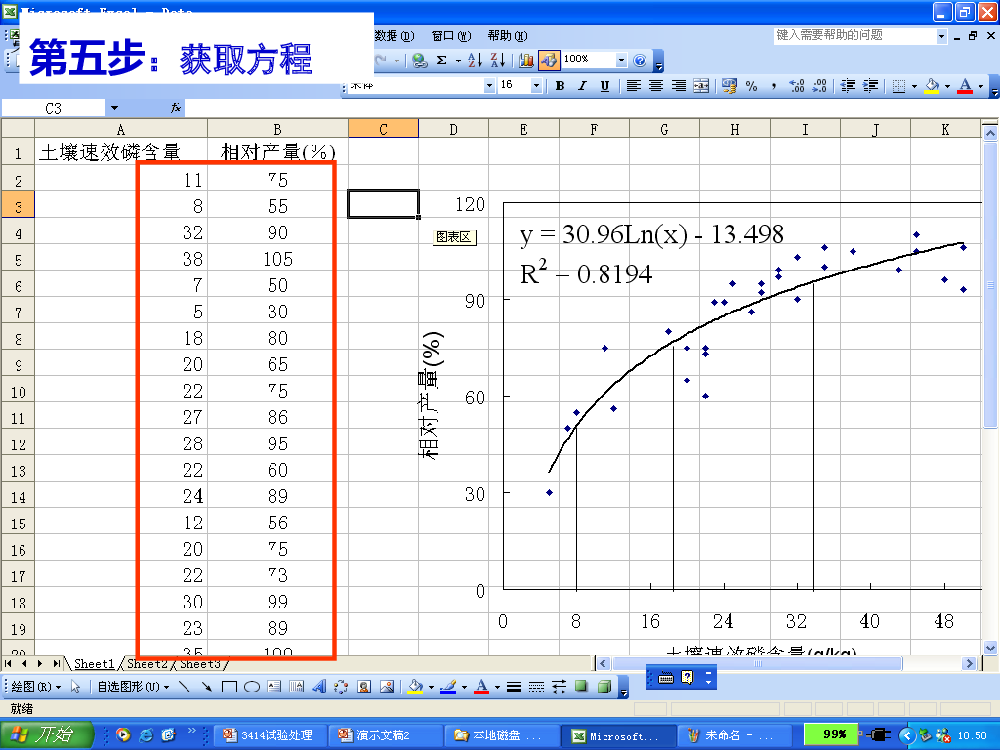1000x750 pixels.
Task: Align cell text right
Action: coord(679,85)
